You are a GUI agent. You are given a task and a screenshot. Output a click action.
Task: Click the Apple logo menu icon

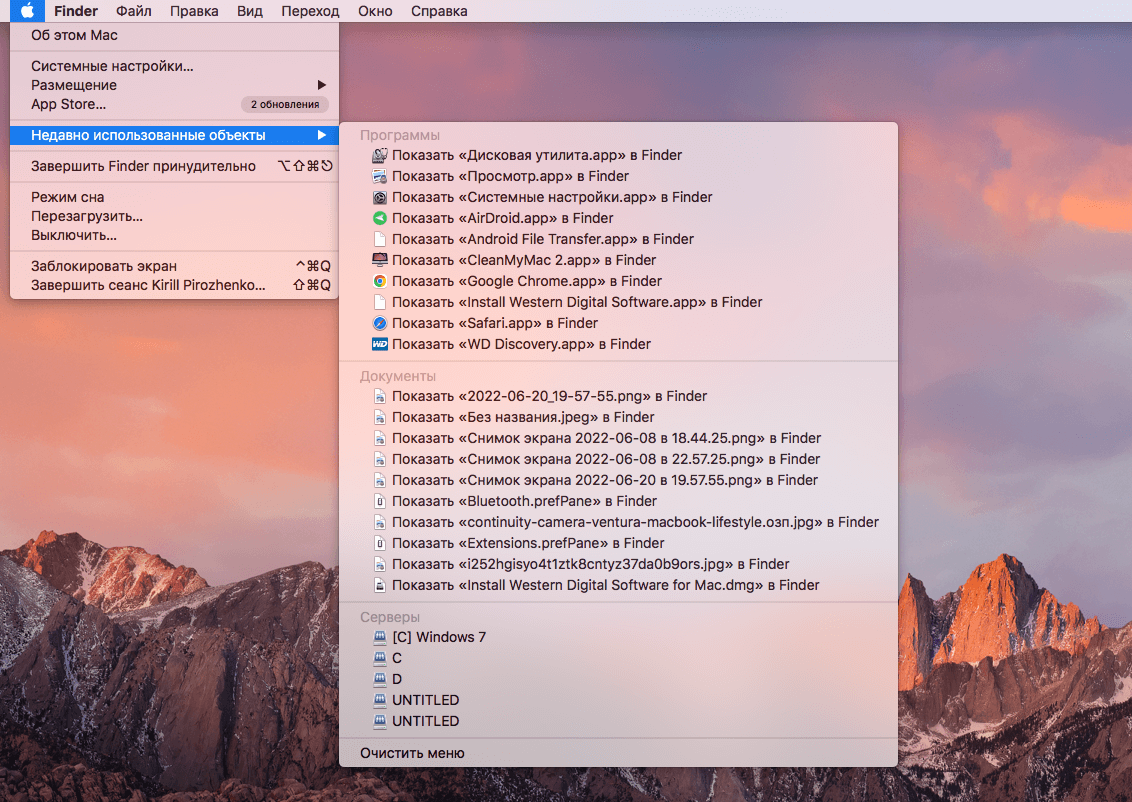coord(27,11)
